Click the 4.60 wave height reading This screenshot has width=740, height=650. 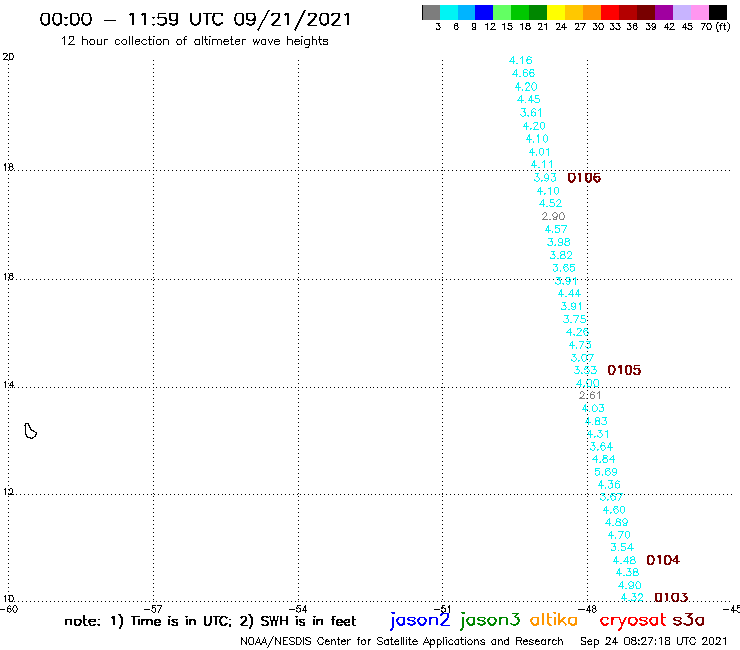(x=614, y=510)
